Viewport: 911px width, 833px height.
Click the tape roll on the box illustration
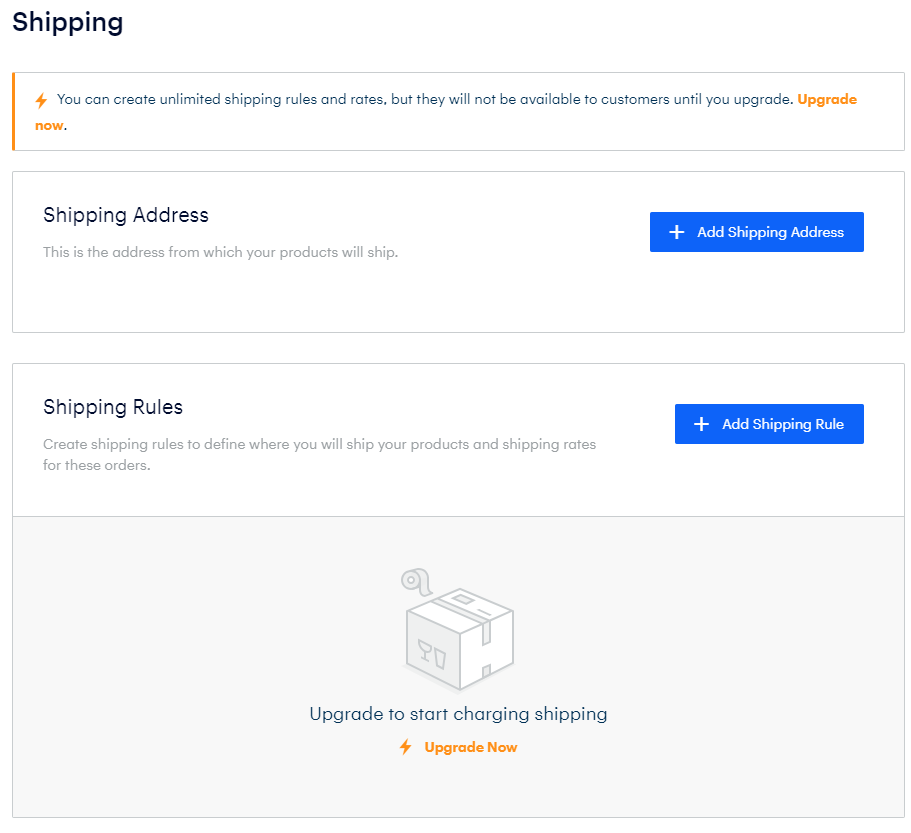[417, 581]
